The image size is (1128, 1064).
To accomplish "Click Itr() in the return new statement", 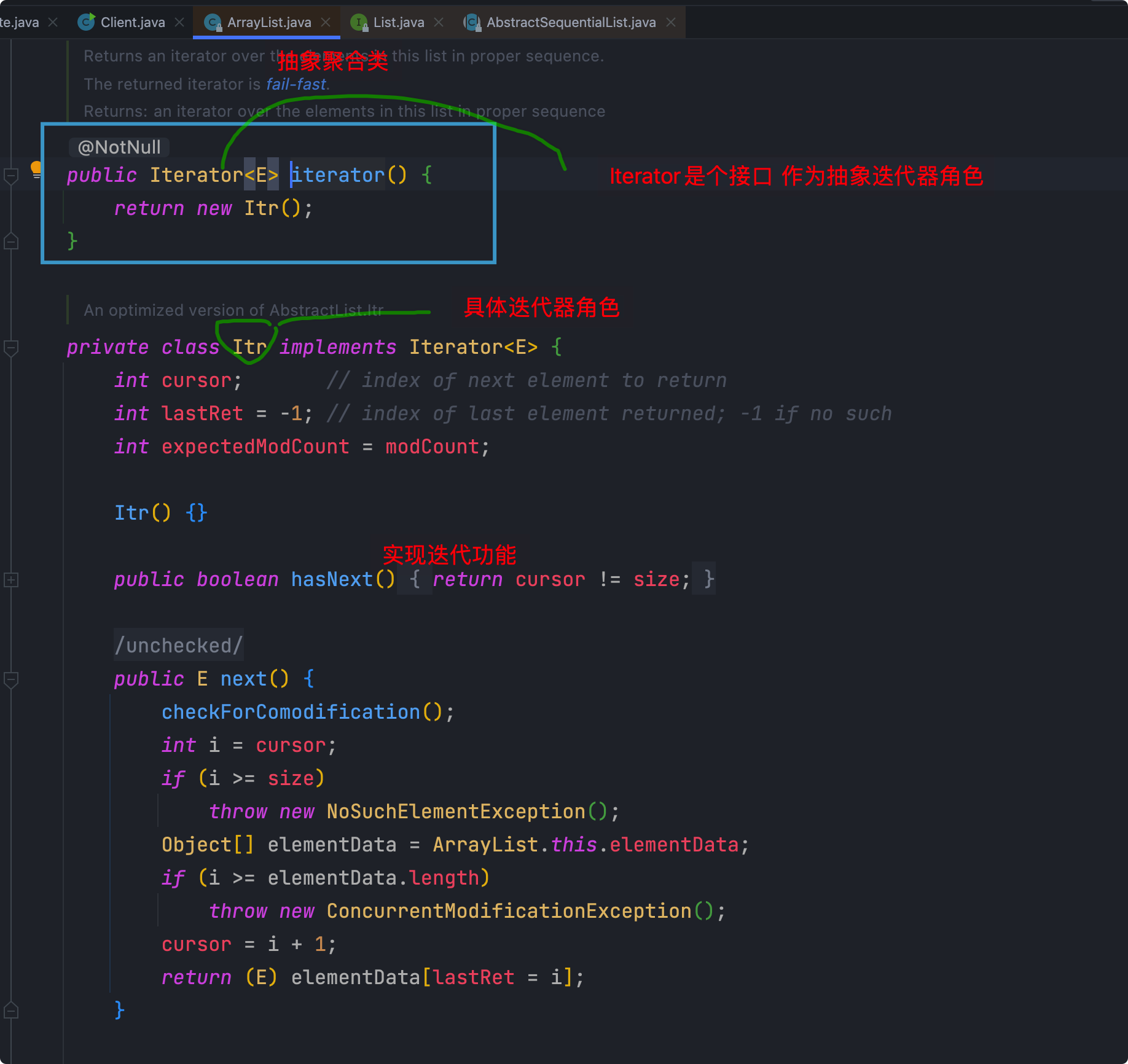I will coord(272,208).
